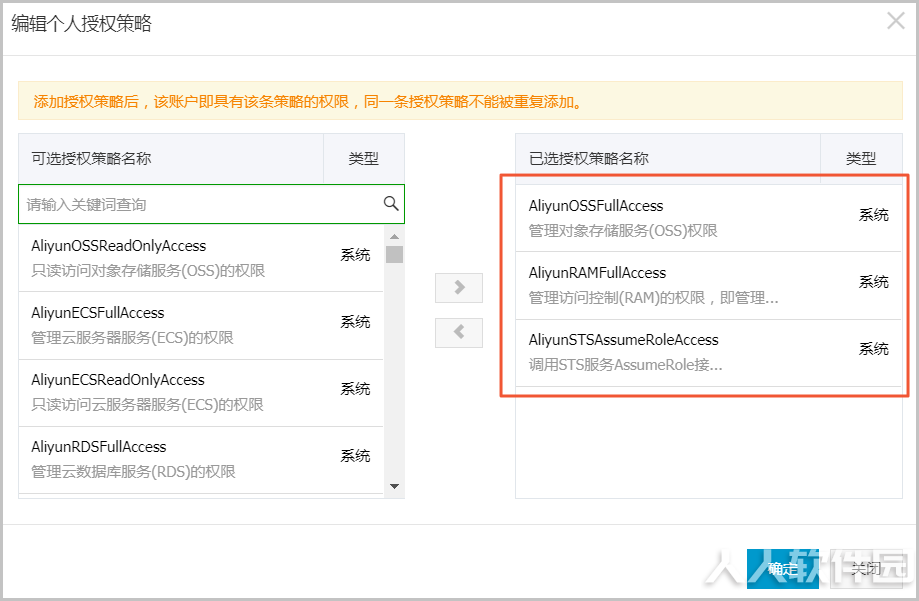Select AliyunRDSFullAccess policy

tap(201, 459)
